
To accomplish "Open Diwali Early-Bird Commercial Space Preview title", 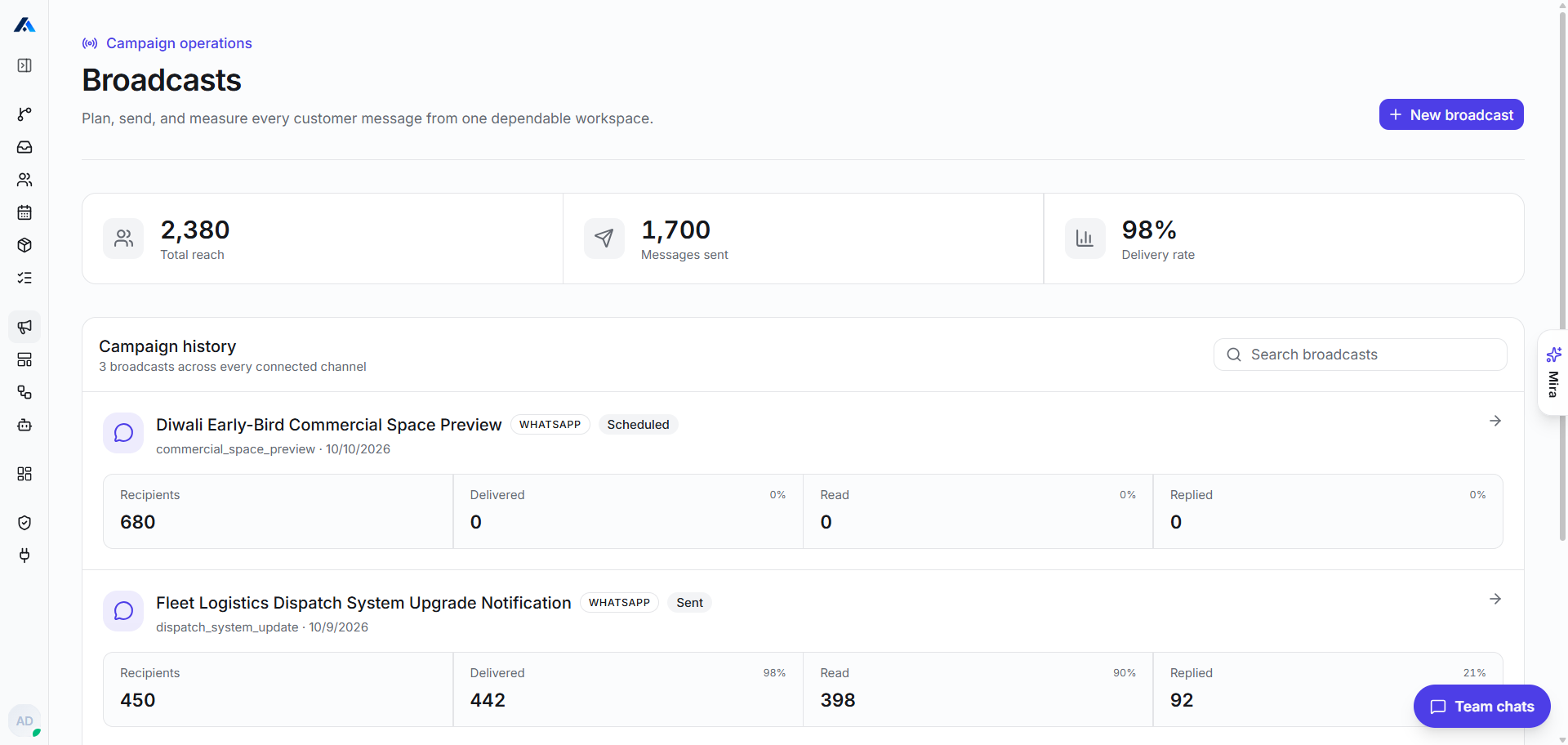I will [x=328, y=425].
